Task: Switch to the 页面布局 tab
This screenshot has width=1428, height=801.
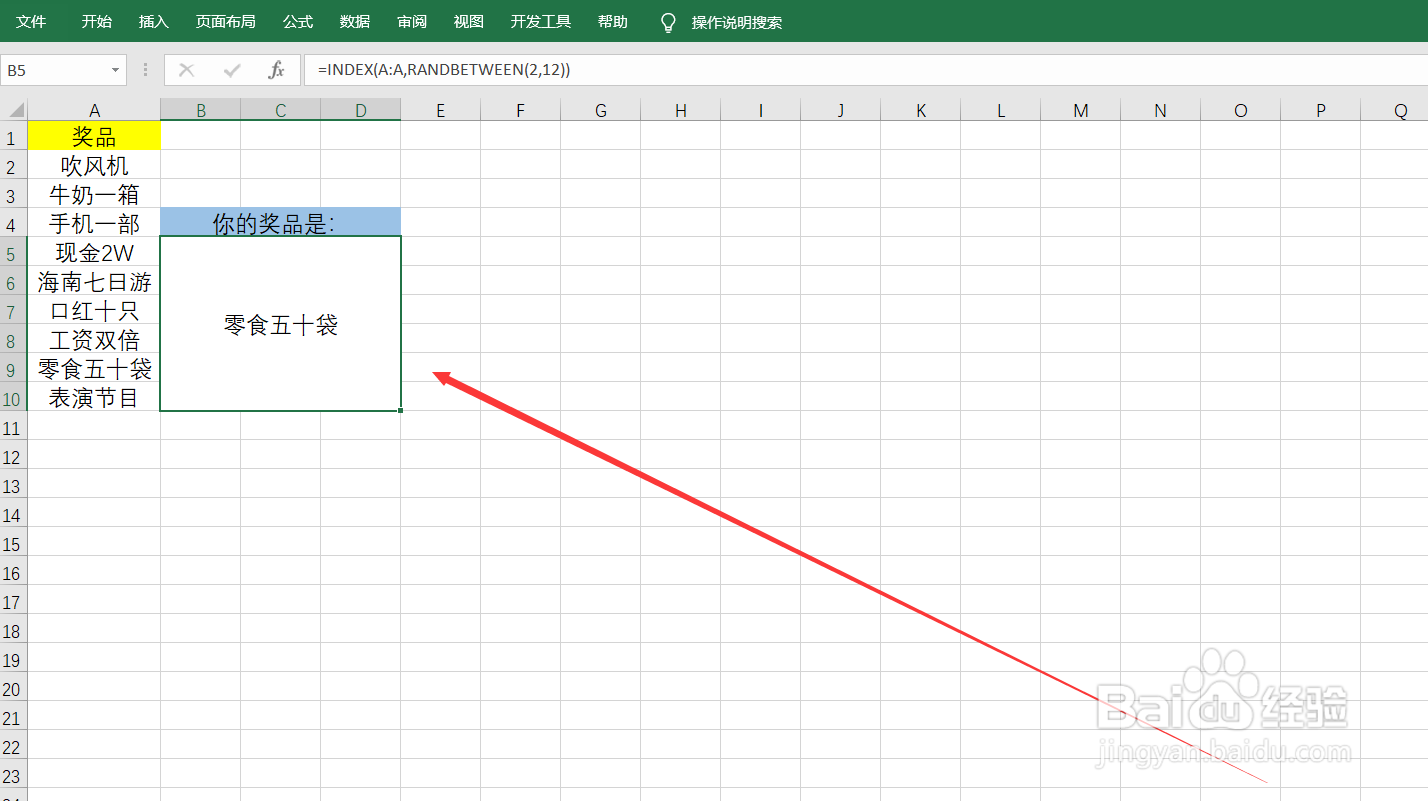Action: pyautogui.click(x=225, y=22)
